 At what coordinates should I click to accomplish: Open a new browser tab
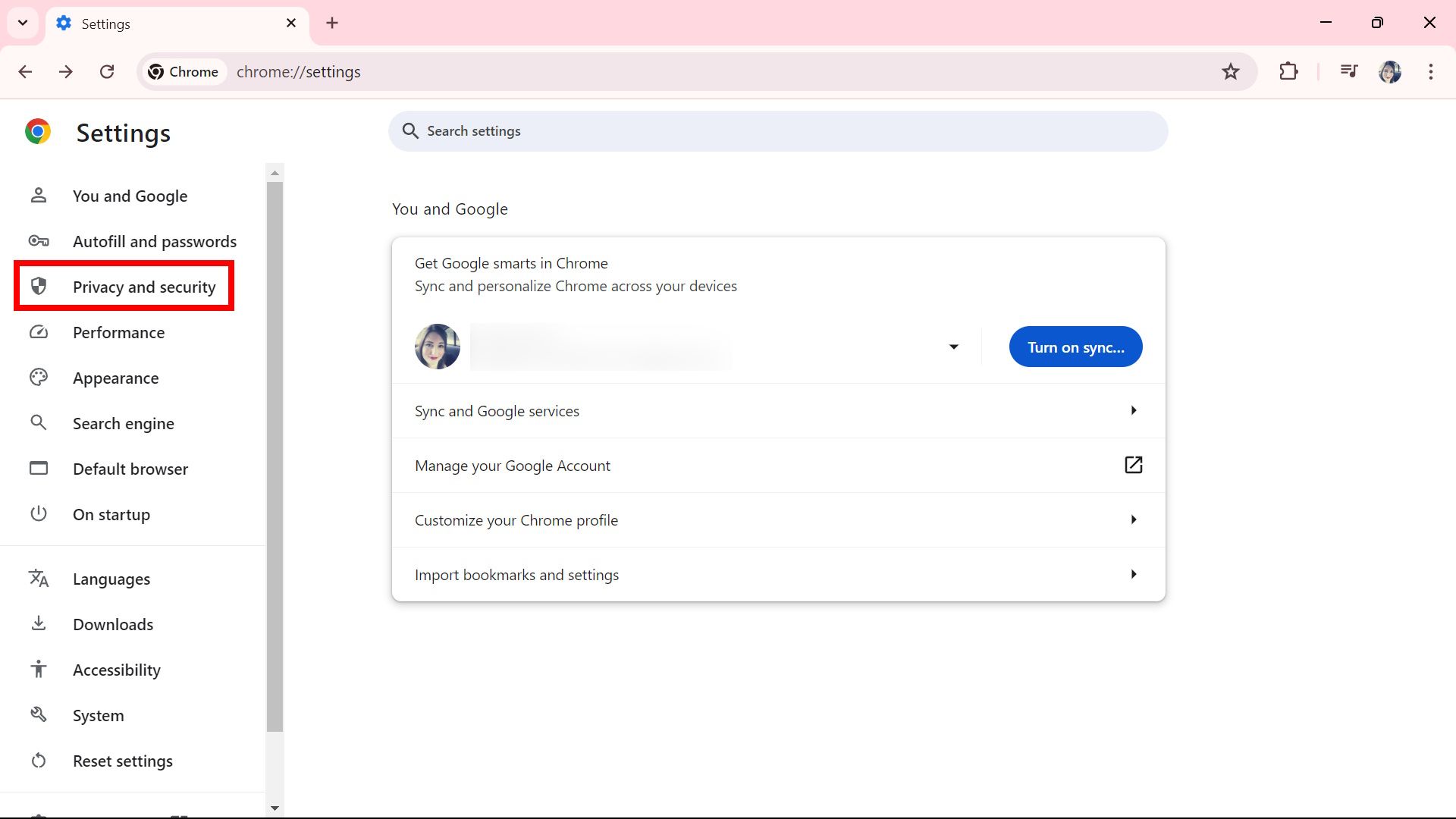pos(332,23)
